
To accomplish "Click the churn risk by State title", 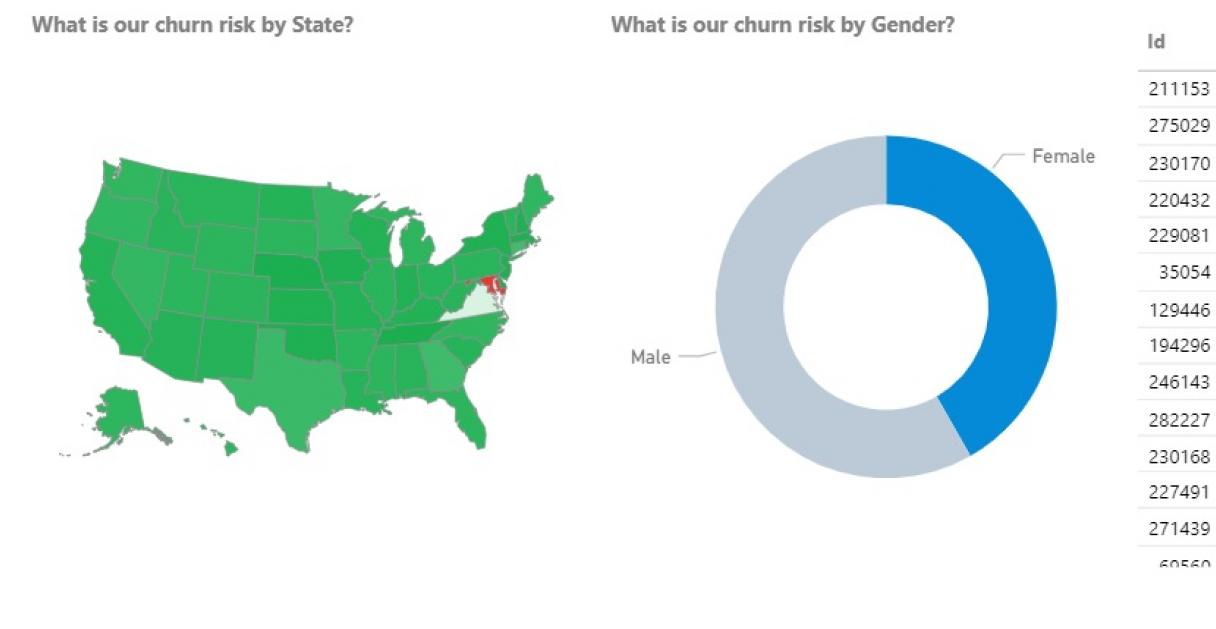I will (x=192, y=24).
